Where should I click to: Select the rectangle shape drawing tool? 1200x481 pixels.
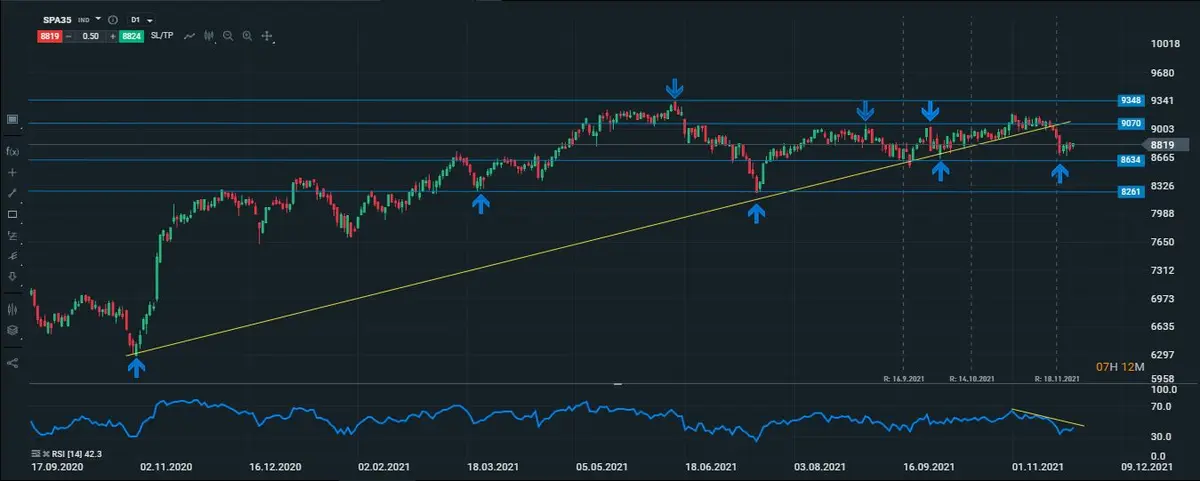[x=13, y=214]
